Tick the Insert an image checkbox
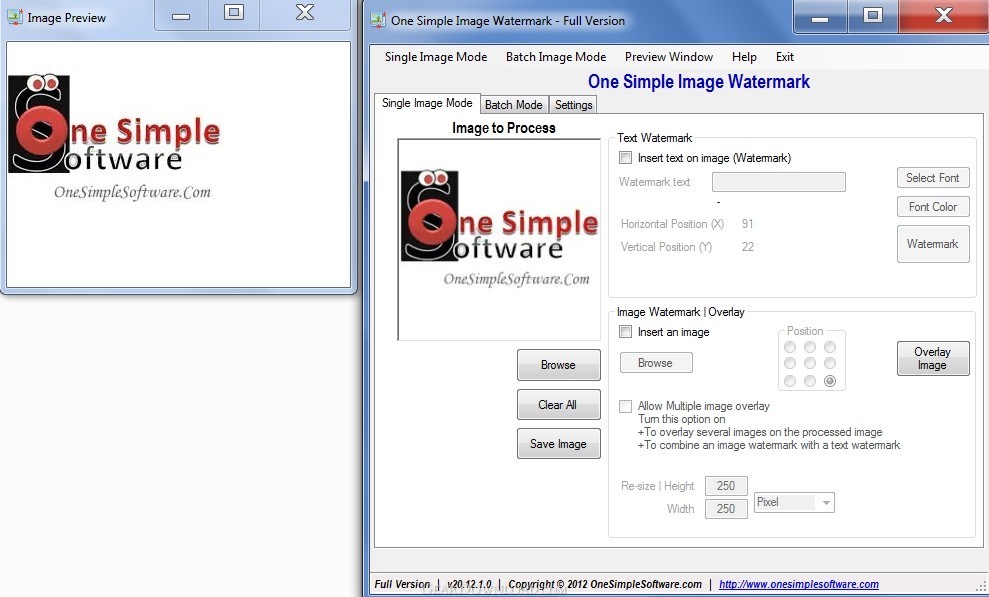 [x=626, y=332]
